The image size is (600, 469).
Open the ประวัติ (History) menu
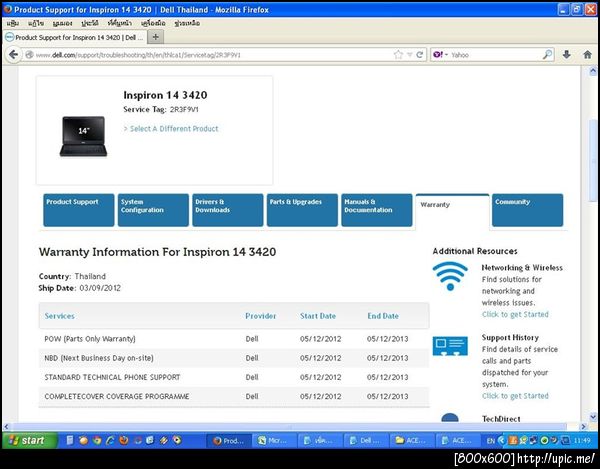(90, 23)
